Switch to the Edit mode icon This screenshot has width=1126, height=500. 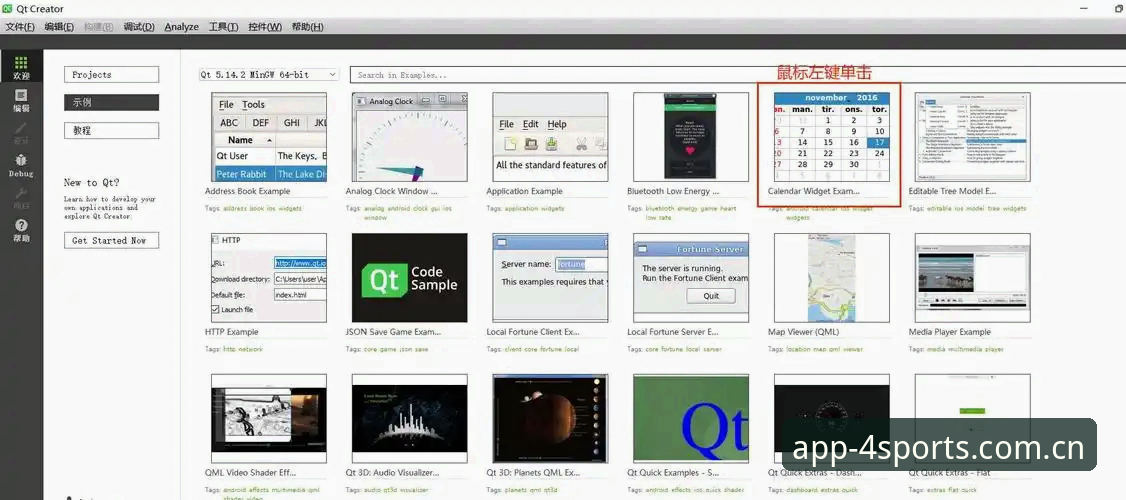pyautogui.click(x=22, y=101)
